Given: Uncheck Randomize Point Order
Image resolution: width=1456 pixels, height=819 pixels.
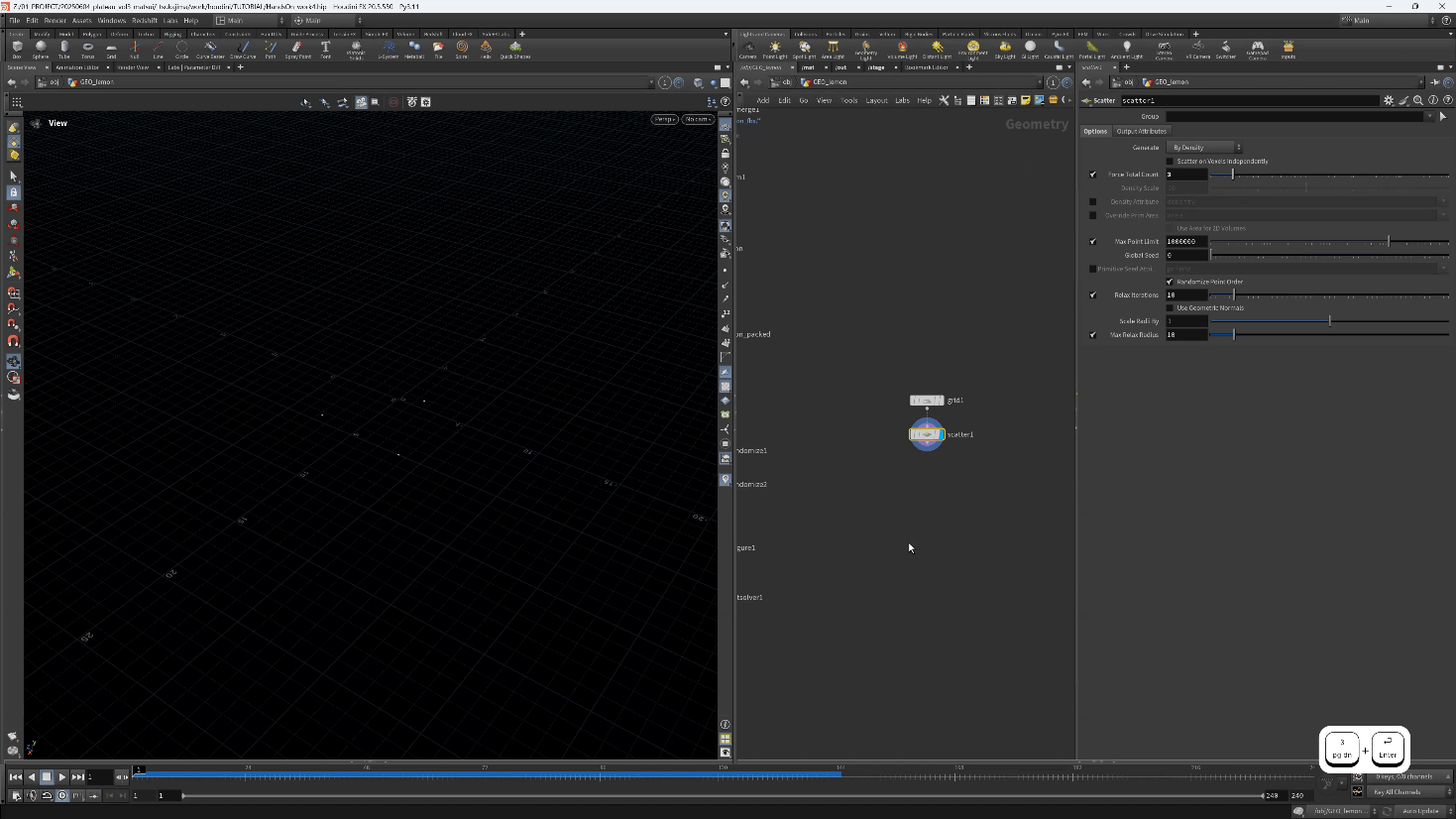Looking at the screenshot, I should click(x=1170, y=282).
